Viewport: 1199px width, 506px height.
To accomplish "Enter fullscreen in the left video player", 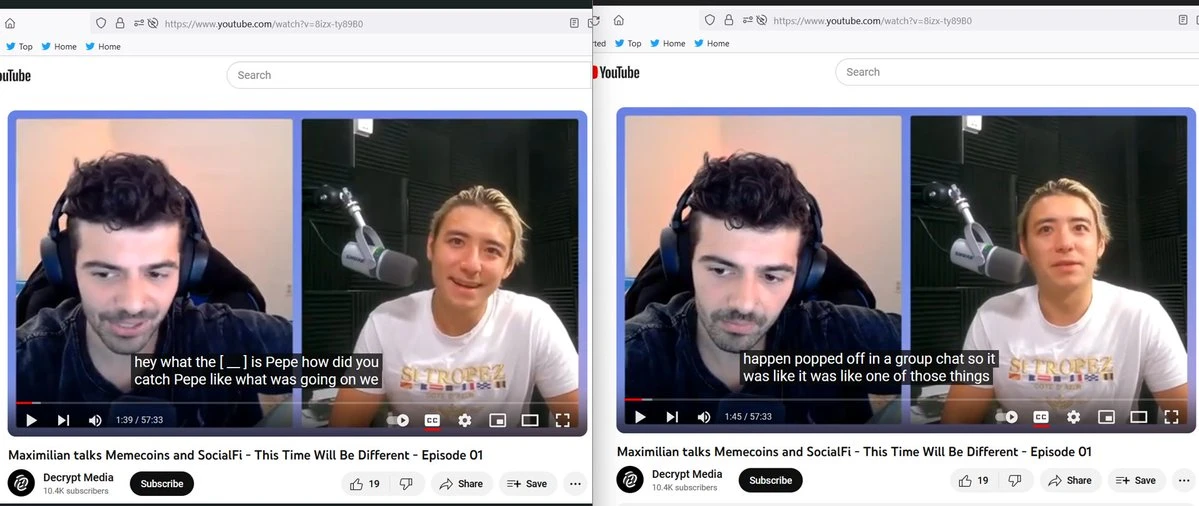I will click(562, 420).
